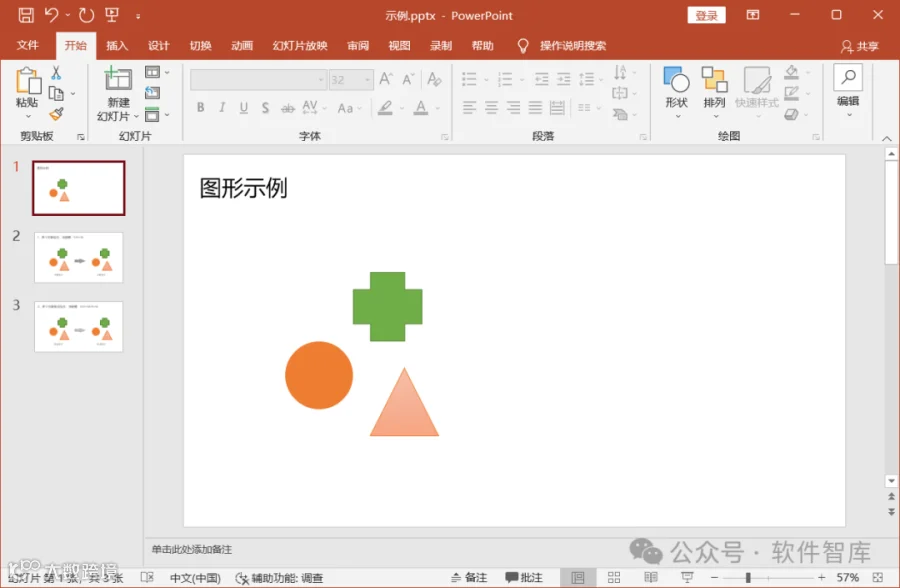Click the Sign in button
This screenshot has width=900, height=588.
pos(707,16)
